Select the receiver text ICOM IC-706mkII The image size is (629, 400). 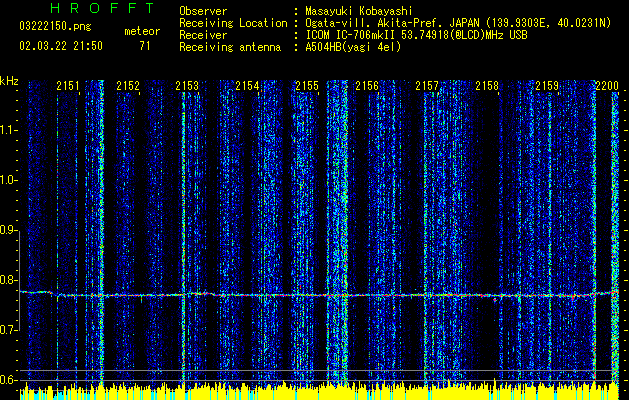point(349,35)
